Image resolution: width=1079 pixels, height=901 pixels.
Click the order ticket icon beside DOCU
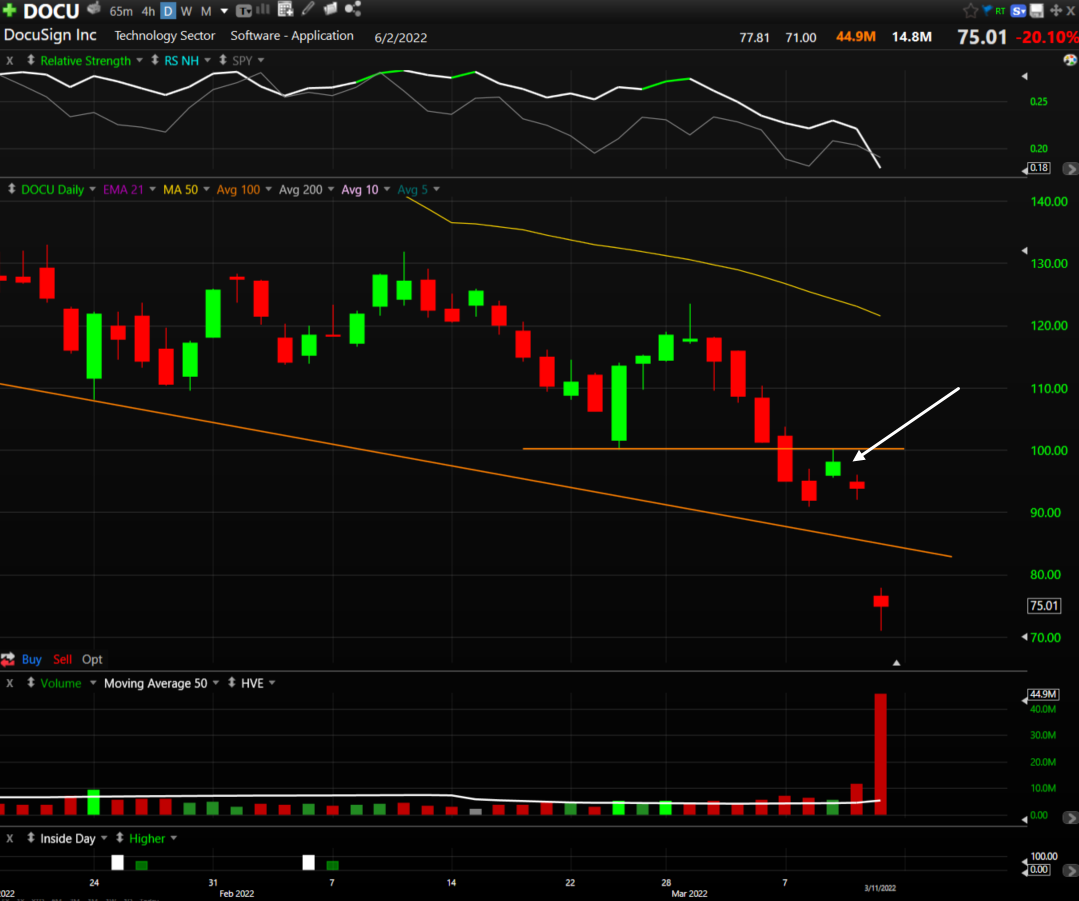94,9
